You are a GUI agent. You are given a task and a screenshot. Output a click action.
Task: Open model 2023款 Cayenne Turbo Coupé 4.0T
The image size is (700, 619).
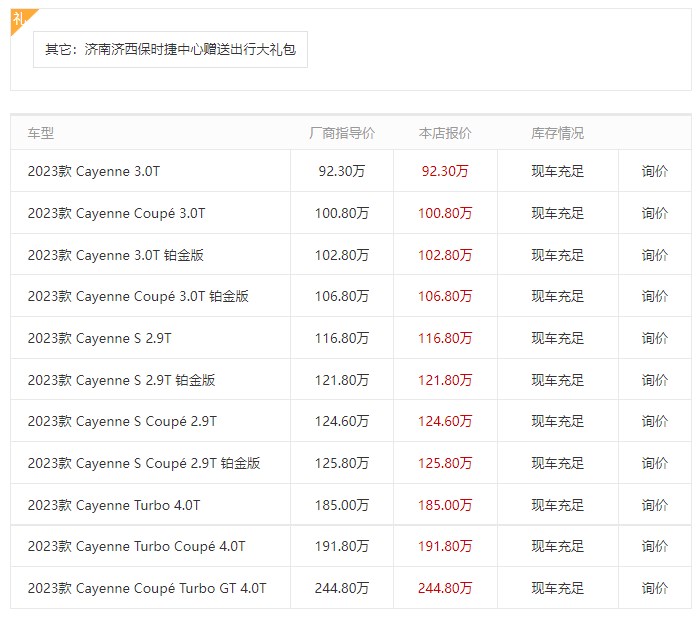tap(137, 546)
